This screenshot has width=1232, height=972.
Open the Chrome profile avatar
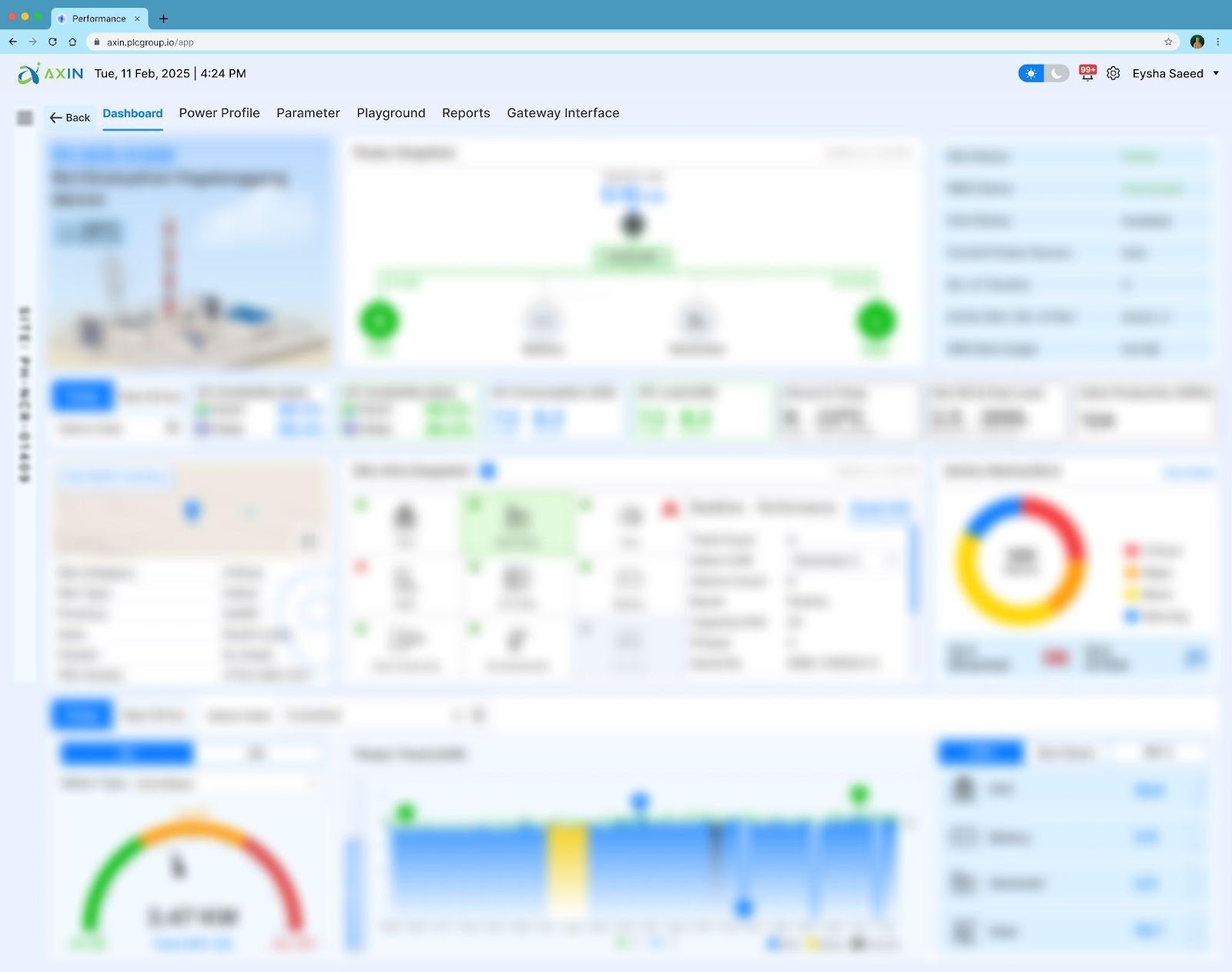click(1197, 42)
